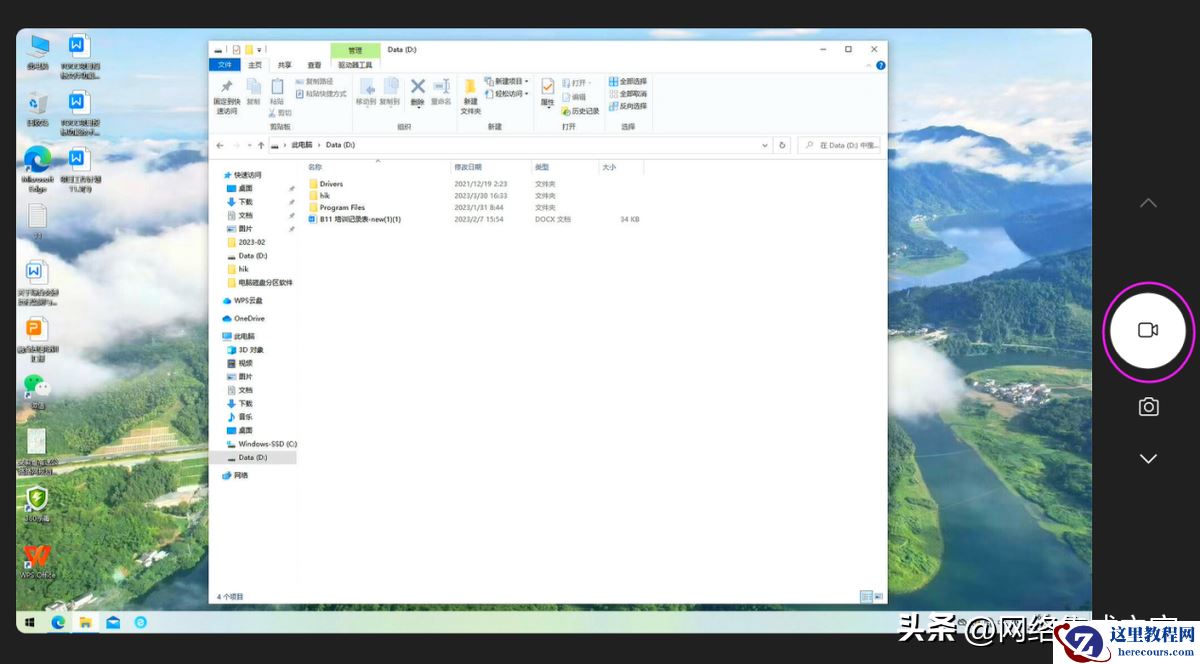Switch to View (查看) ribbon tab
Screen dimensions: 1200x664
[314, 65]
